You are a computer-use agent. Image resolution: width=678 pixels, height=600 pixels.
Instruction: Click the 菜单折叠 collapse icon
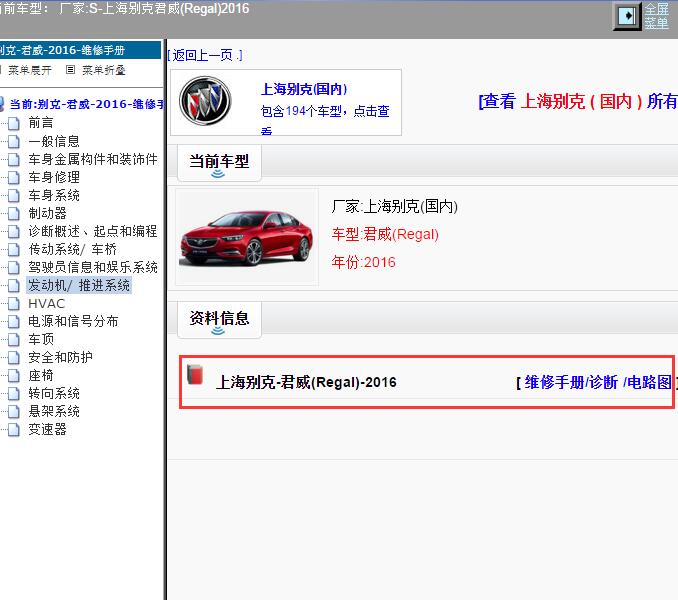(x=70, y=70)
